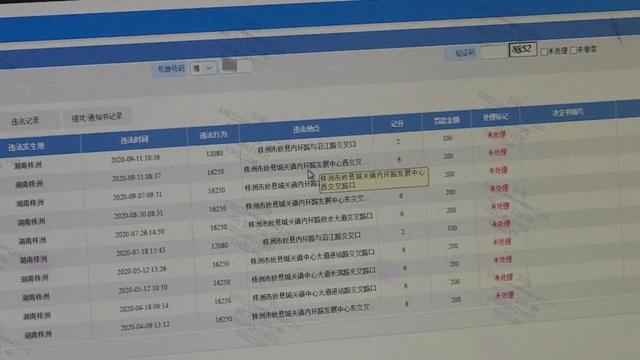The width and height of the screenshot is (640, 360).
Task: Select the 2020-09-07 09:31 violation time
Action: (137, 196)
